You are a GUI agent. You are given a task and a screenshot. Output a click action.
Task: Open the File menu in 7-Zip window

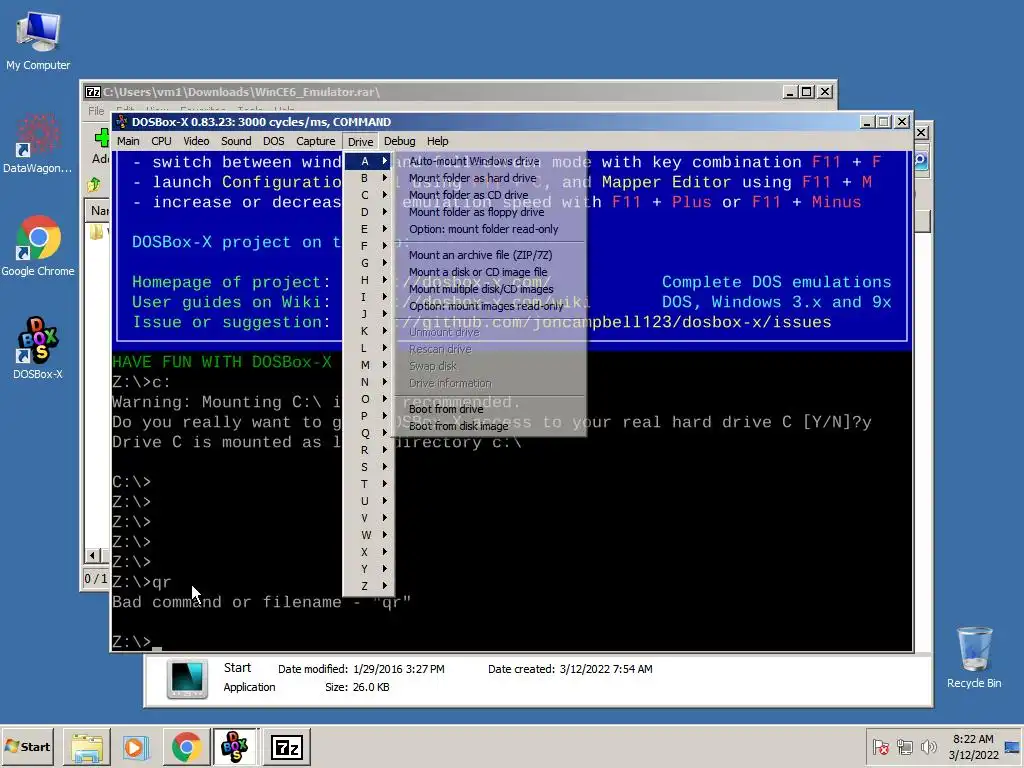point(96,110)
